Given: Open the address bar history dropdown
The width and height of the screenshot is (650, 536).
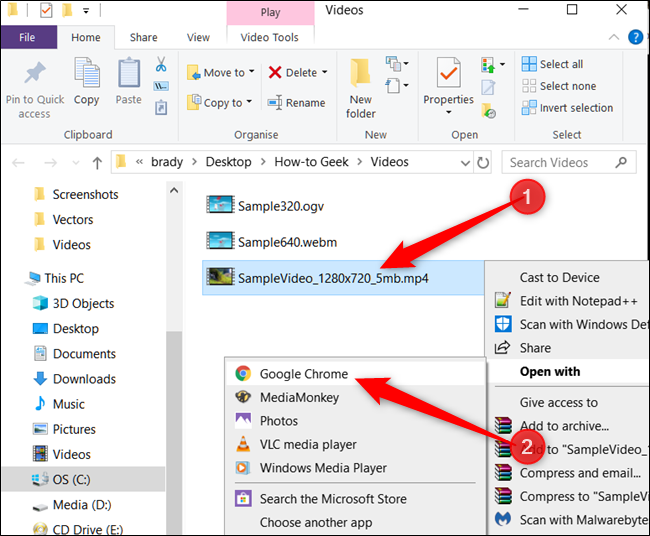Looking at the screenshot, I should [x=465, y=163].
